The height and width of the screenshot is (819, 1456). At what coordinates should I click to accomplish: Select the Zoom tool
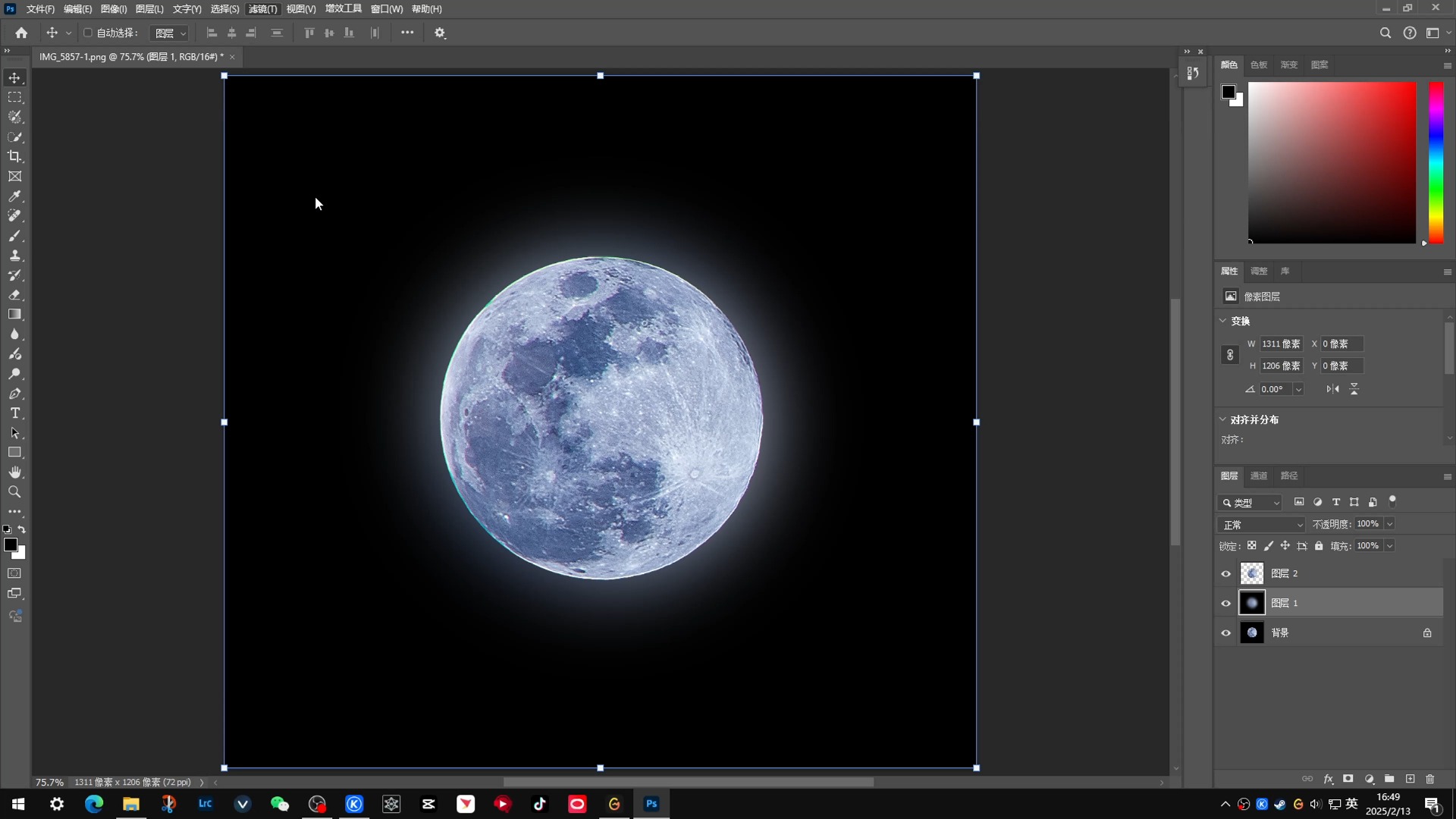point(14,492)
